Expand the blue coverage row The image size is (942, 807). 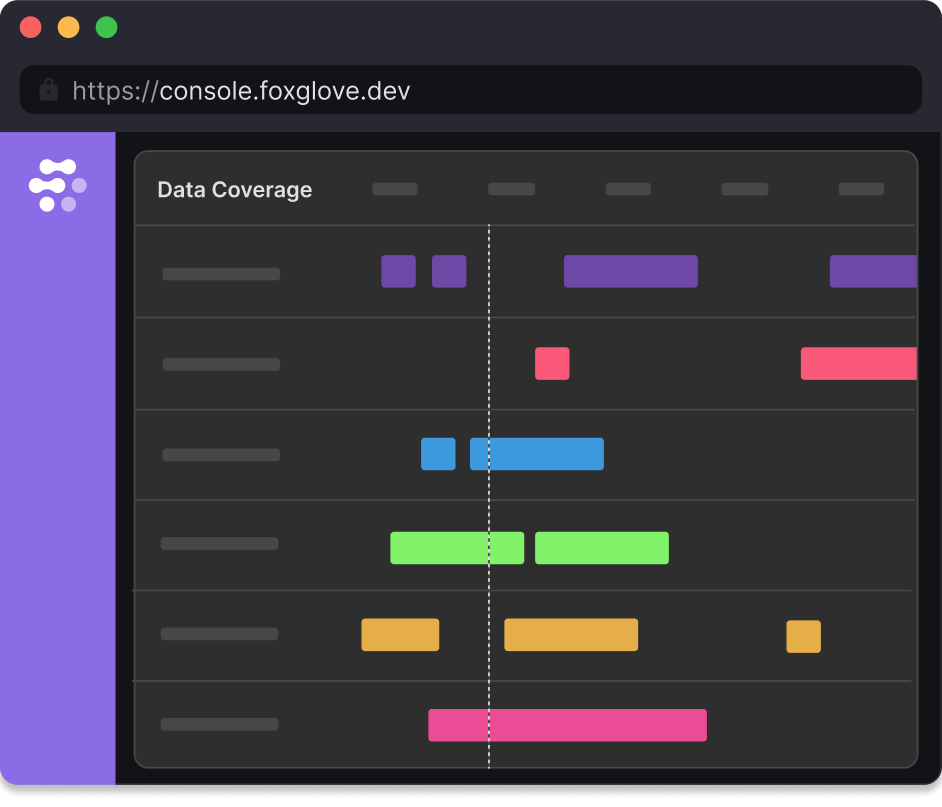click(x=220, y=454)
